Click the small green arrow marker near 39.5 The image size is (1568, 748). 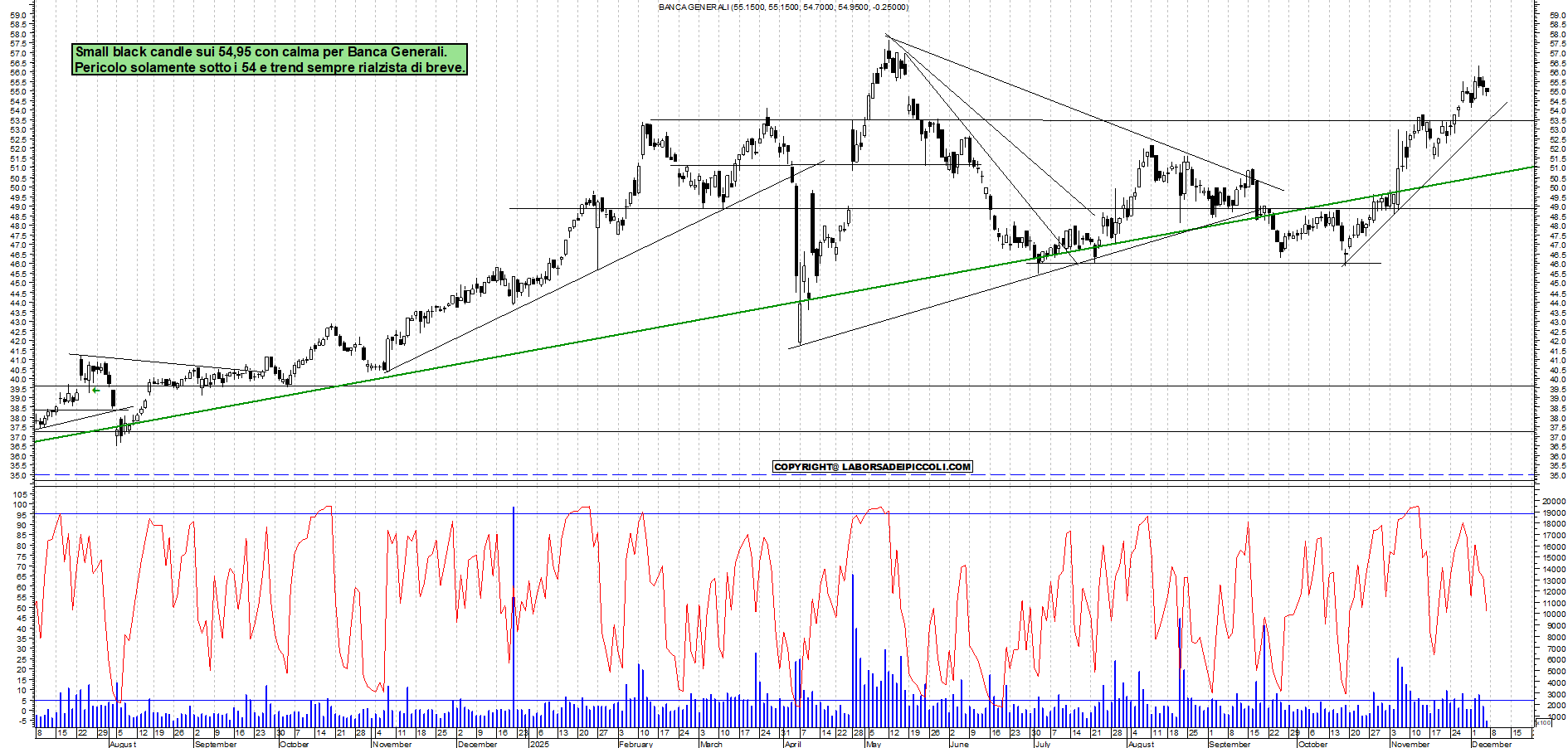(95, 391)
